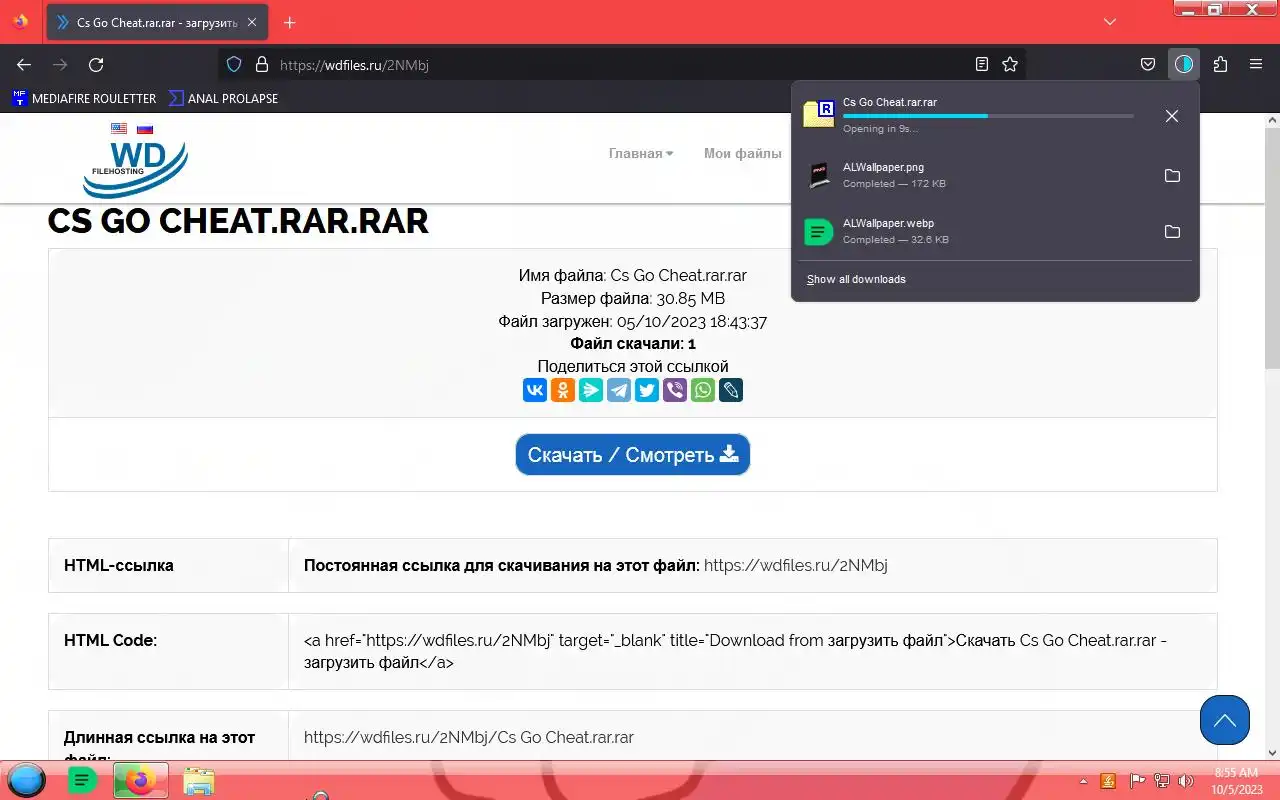Viewport: 1280px width, 800px height.
Task: Open the Windows Start orb
Action: pyautogui.click(x=26, y=780)
